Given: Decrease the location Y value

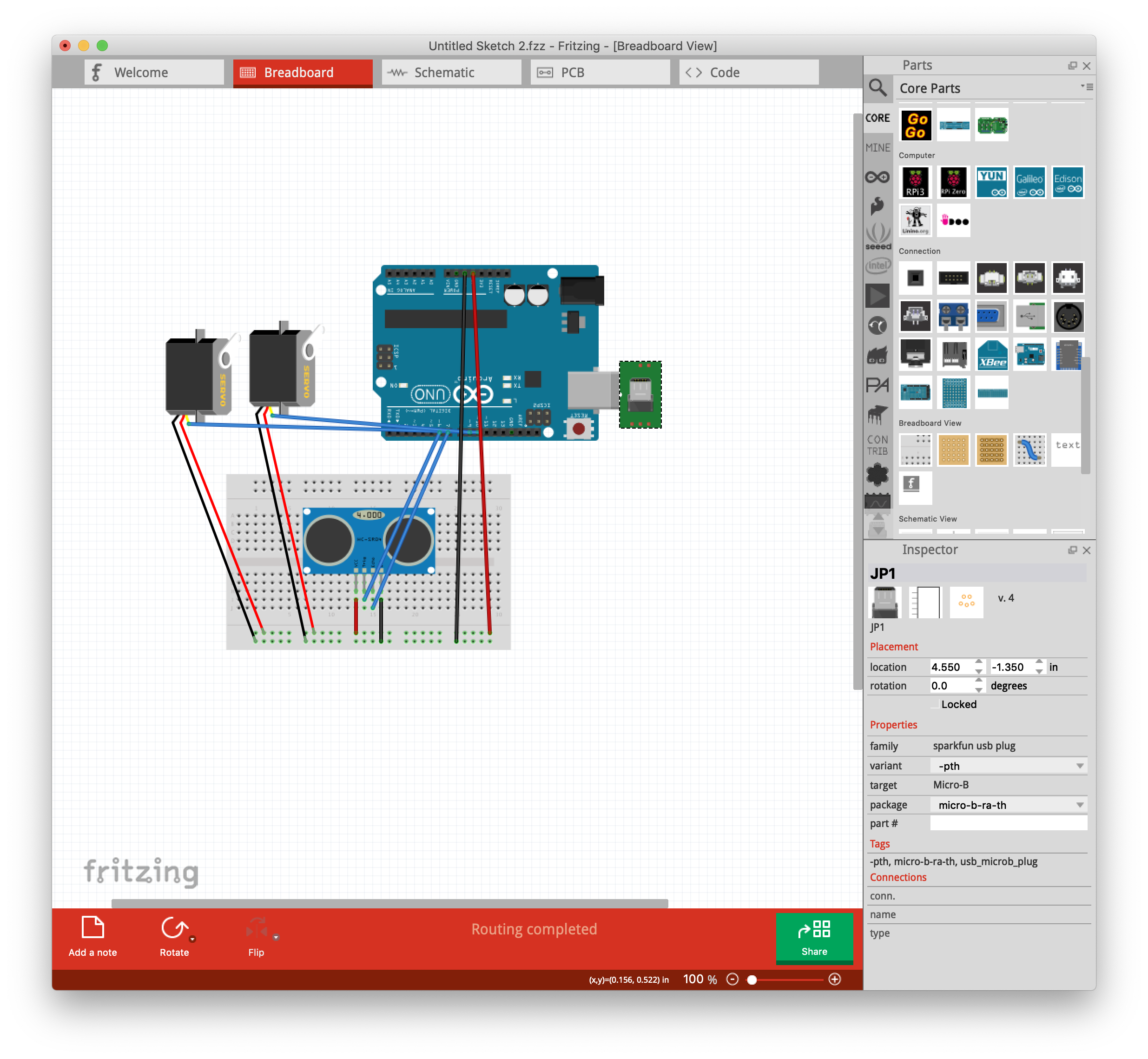Looking at the screenshot, I should coord(1039,671).
